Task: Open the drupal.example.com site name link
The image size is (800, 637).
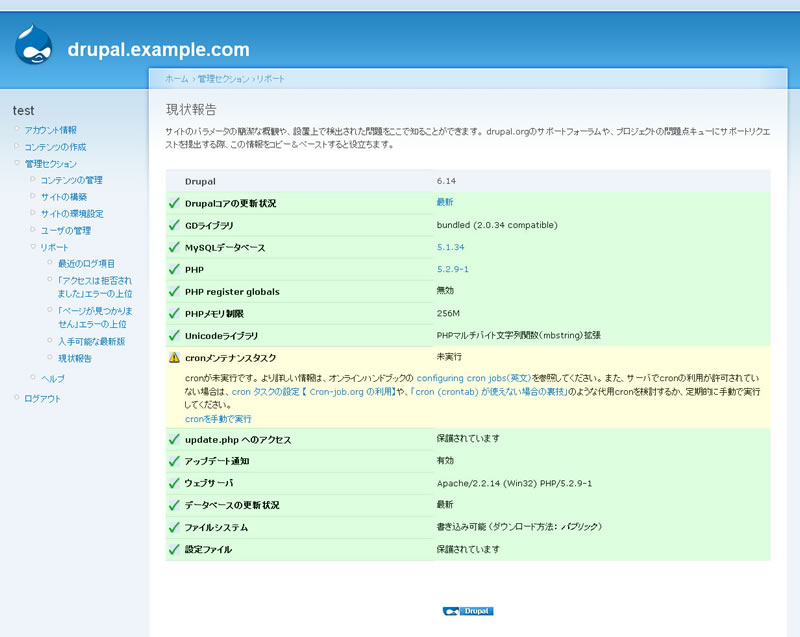Action: pyautogui.click(x=159, y=49)
